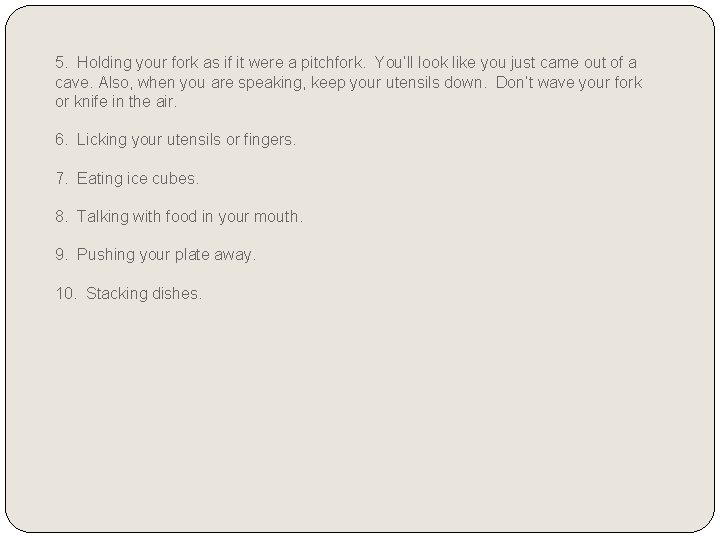Click the word 'mouth' in item 8
Screen dimensions: 720x540
(x=278, y=216)
